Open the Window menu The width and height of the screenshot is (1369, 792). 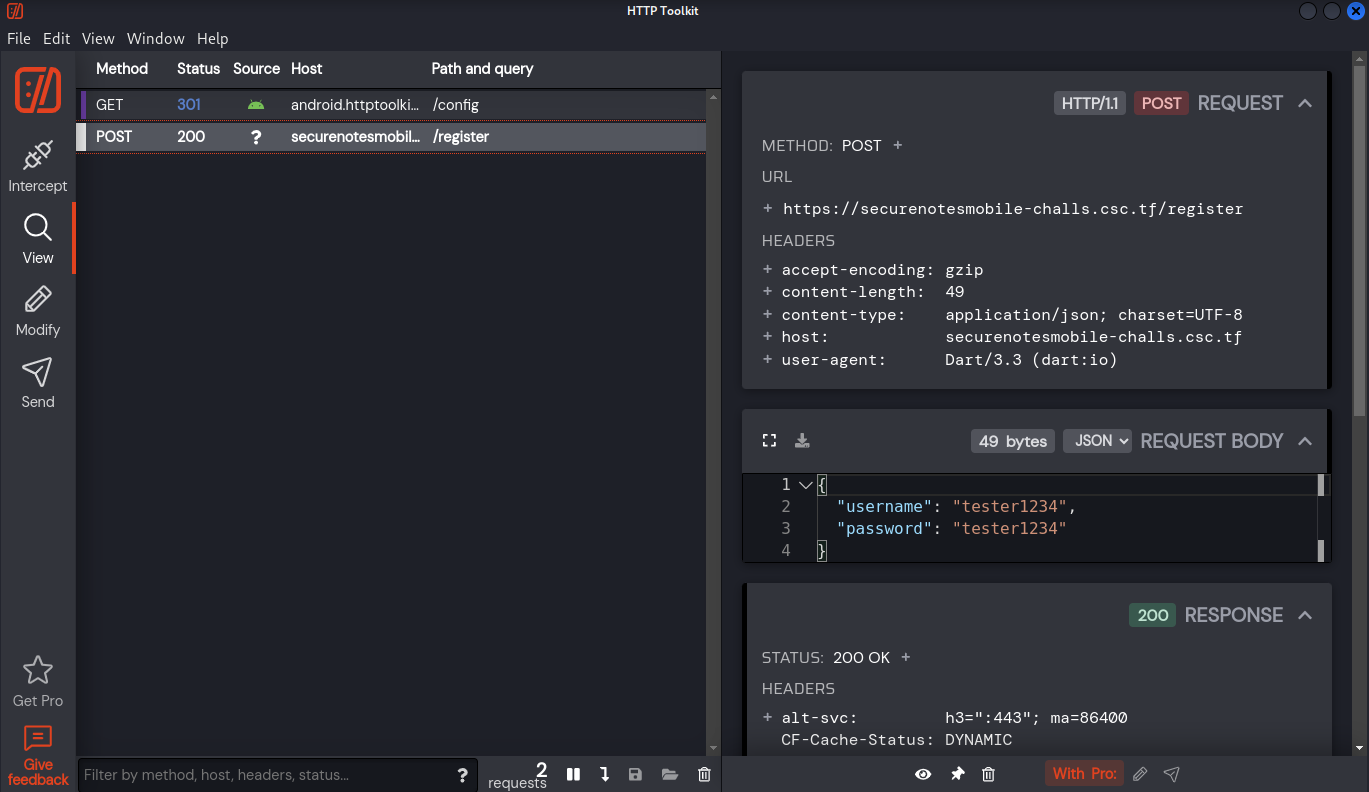pos(155,38)
